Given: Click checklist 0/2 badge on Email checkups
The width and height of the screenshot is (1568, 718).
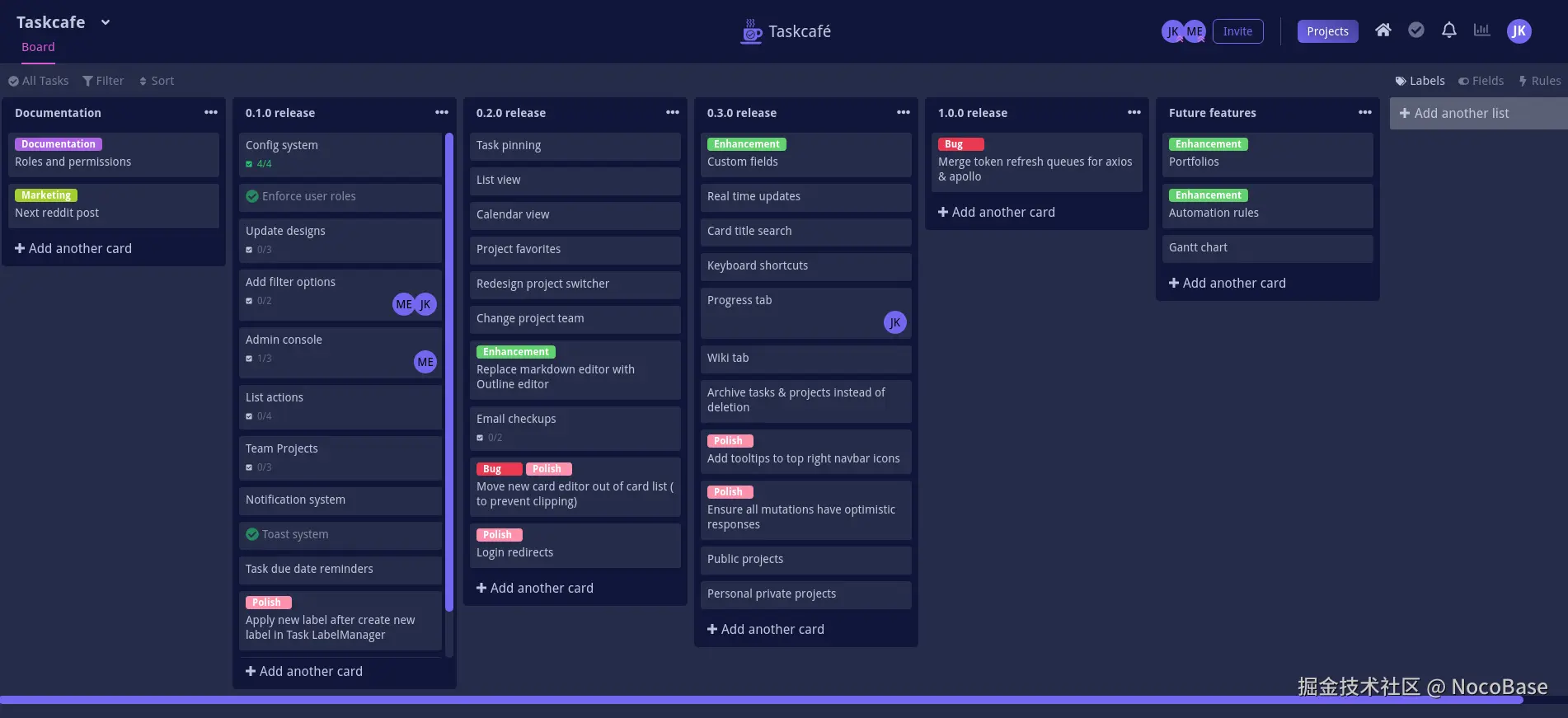Looking at the screenshot, I should coord(490,438).
